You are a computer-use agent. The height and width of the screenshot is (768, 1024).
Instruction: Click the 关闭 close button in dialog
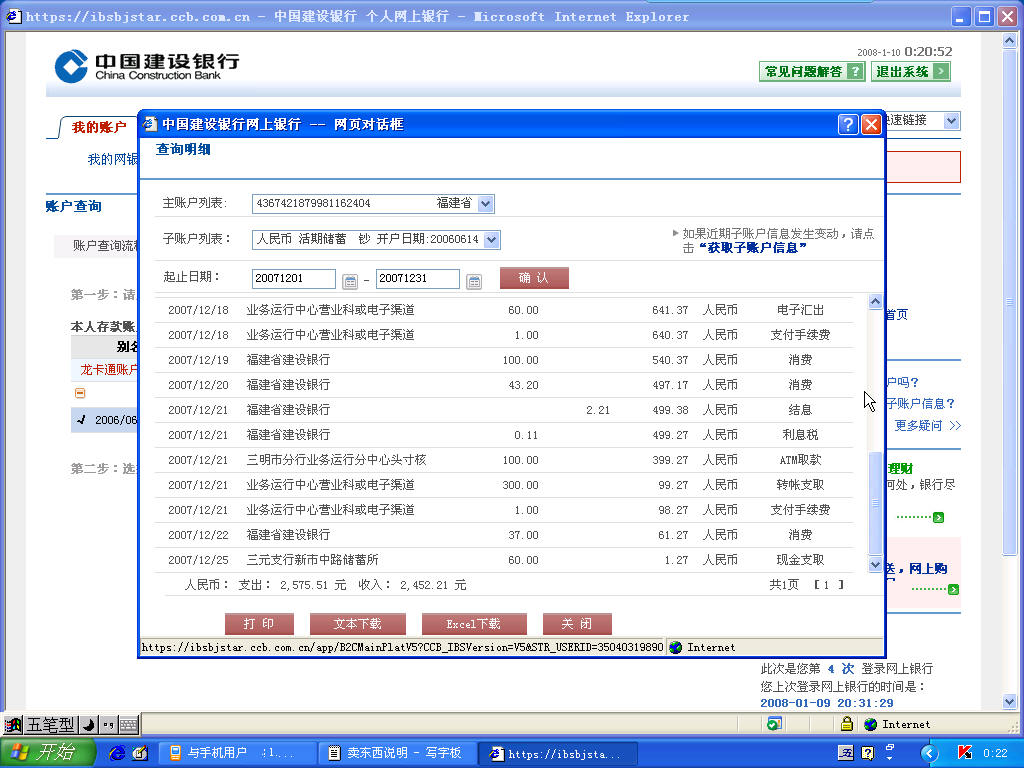pyautogui.click(x=577, y=624)
